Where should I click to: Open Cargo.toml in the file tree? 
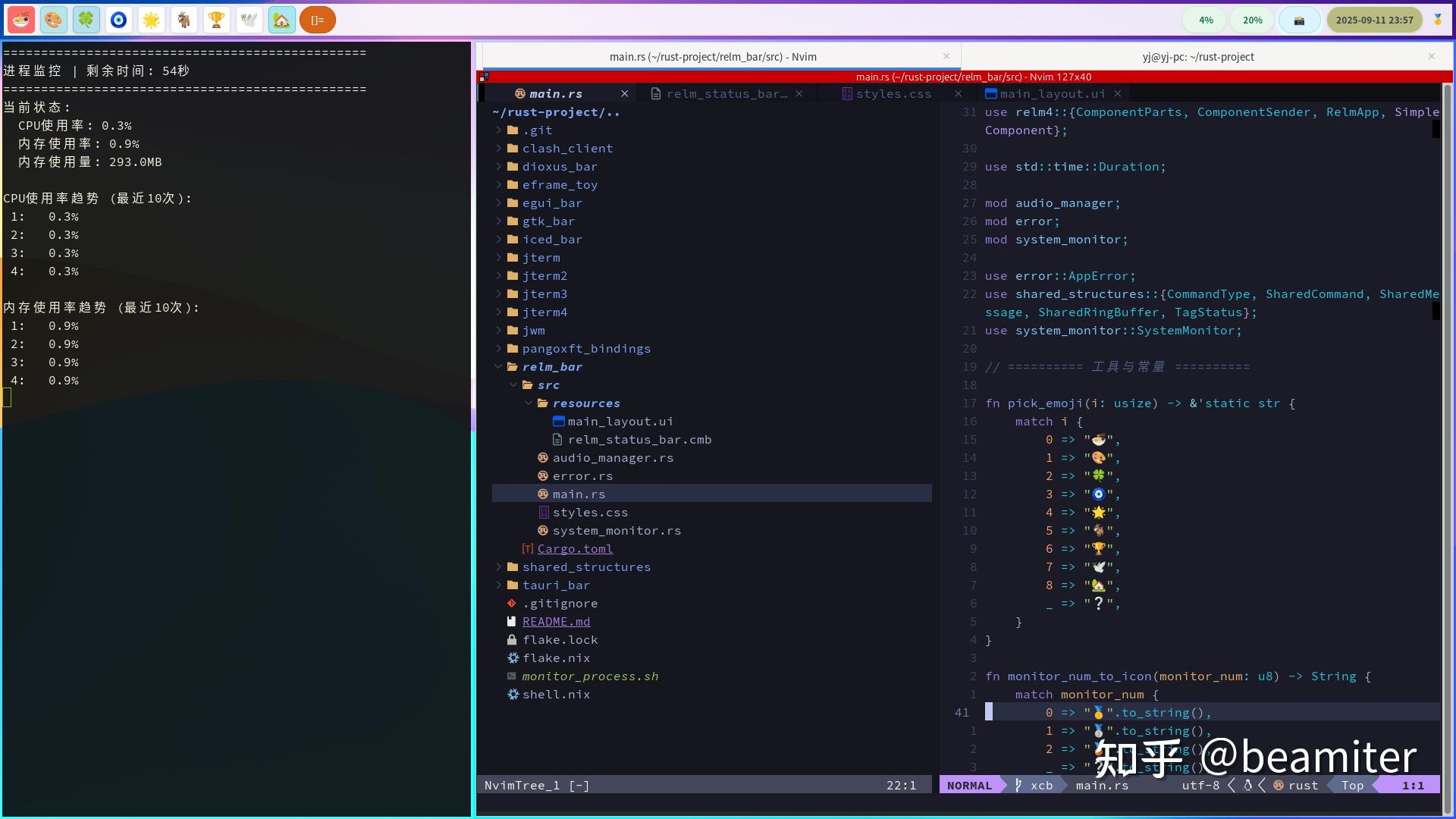575,549
